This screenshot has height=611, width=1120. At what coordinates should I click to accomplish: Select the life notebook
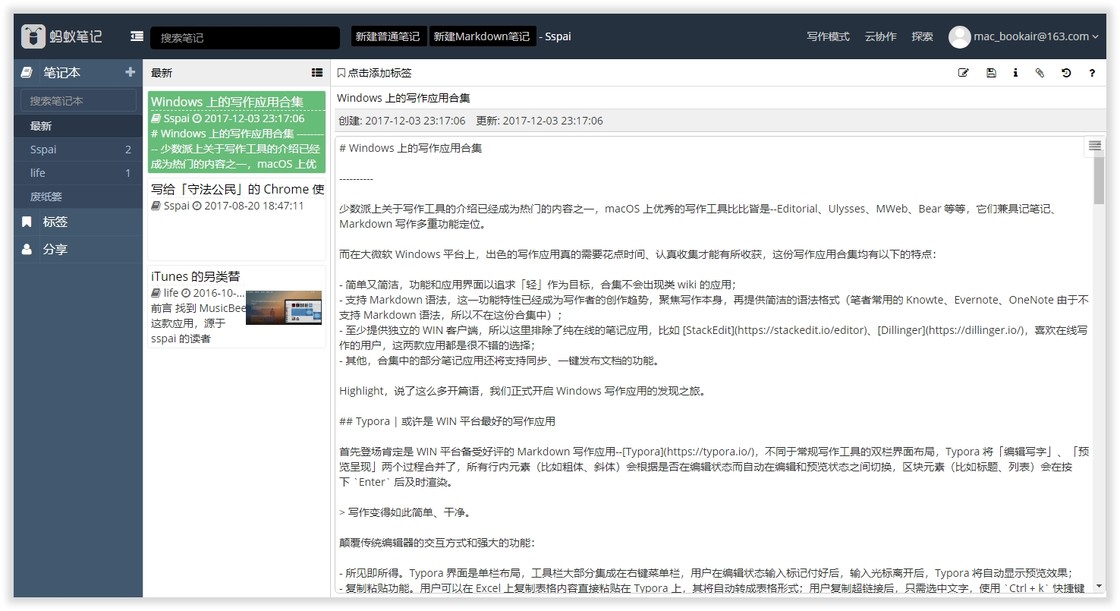click(78, 173)
